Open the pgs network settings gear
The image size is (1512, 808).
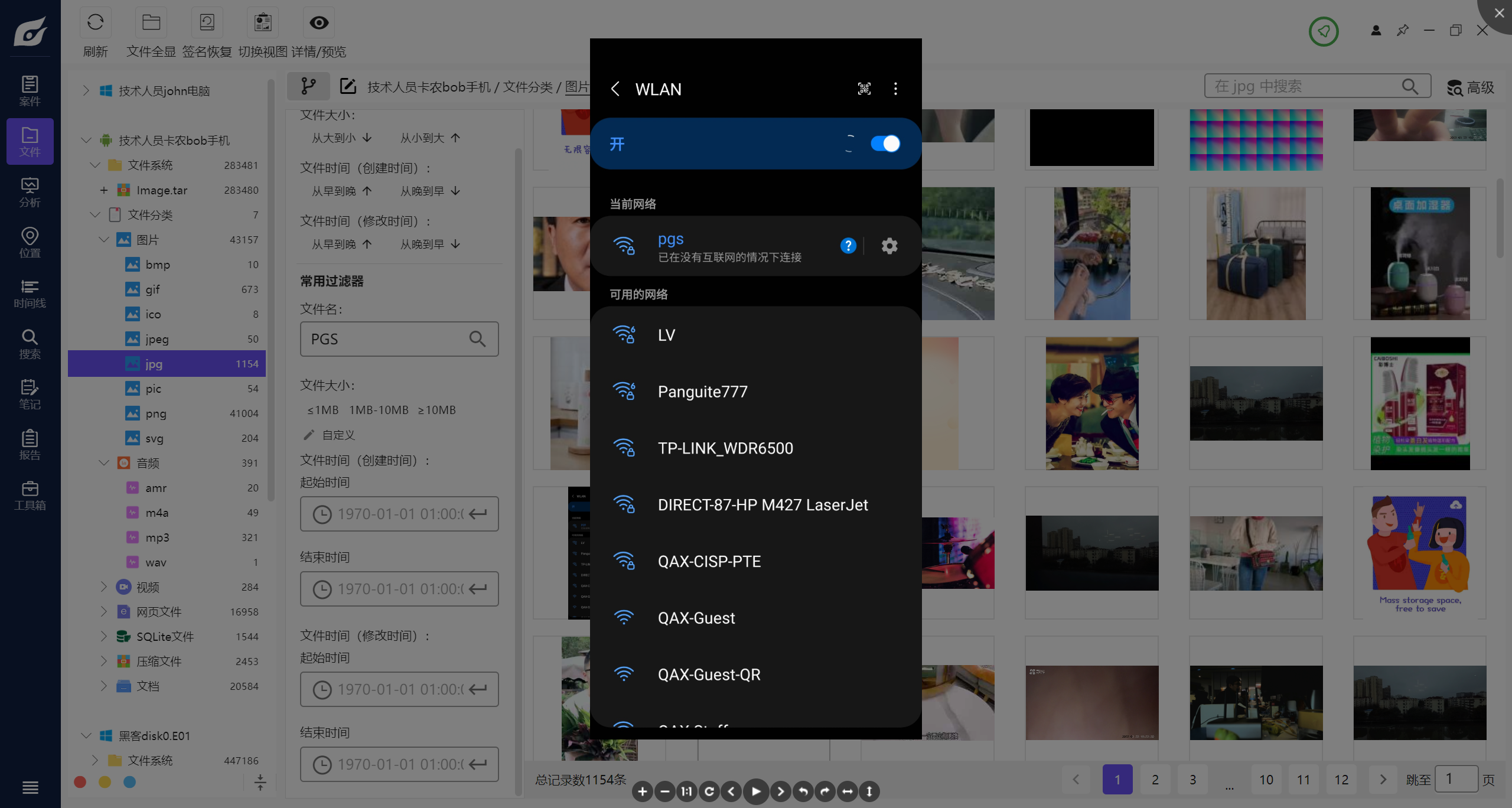pos(889,246)
